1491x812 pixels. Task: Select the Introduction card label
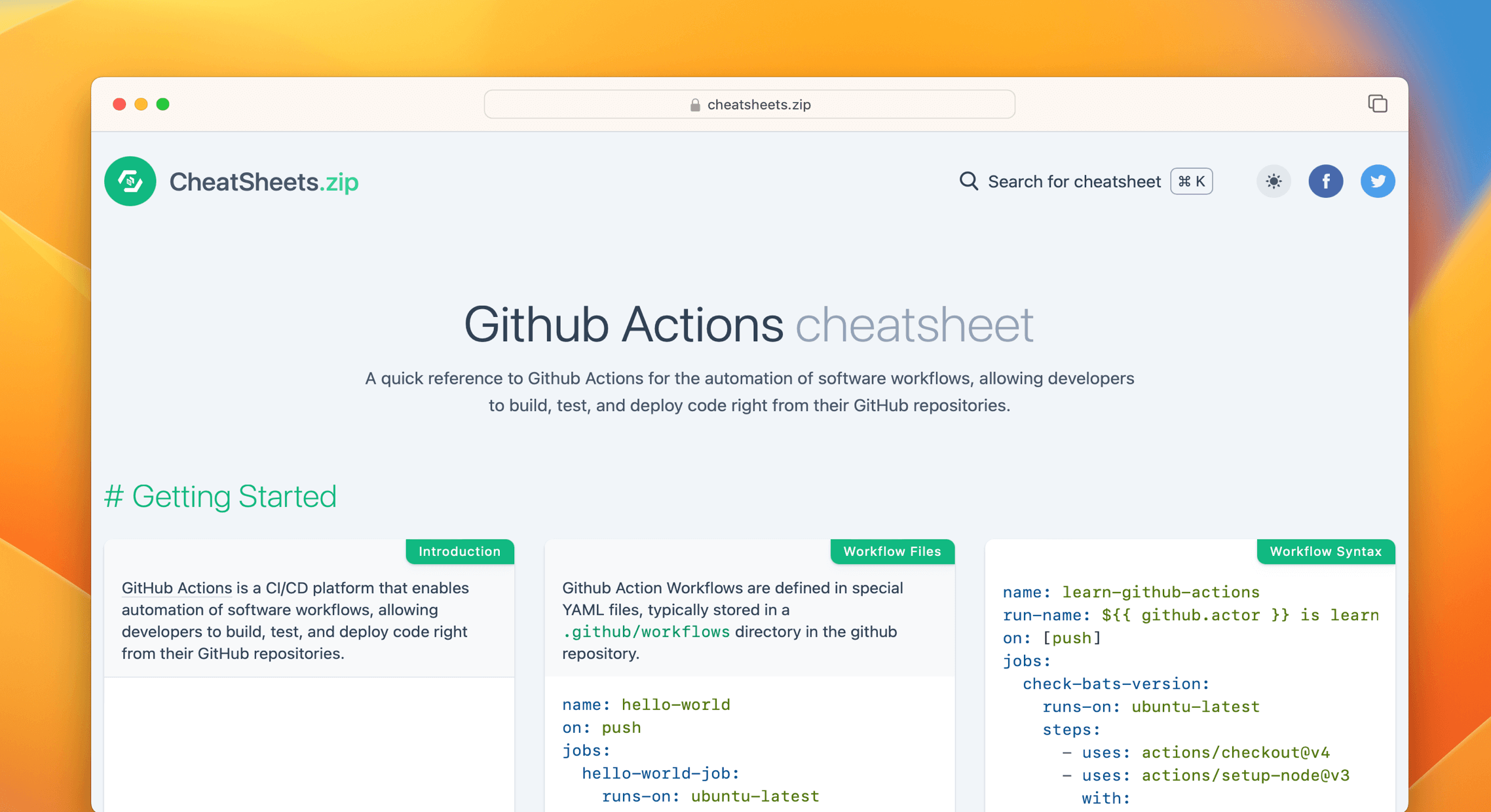(459, 551)
